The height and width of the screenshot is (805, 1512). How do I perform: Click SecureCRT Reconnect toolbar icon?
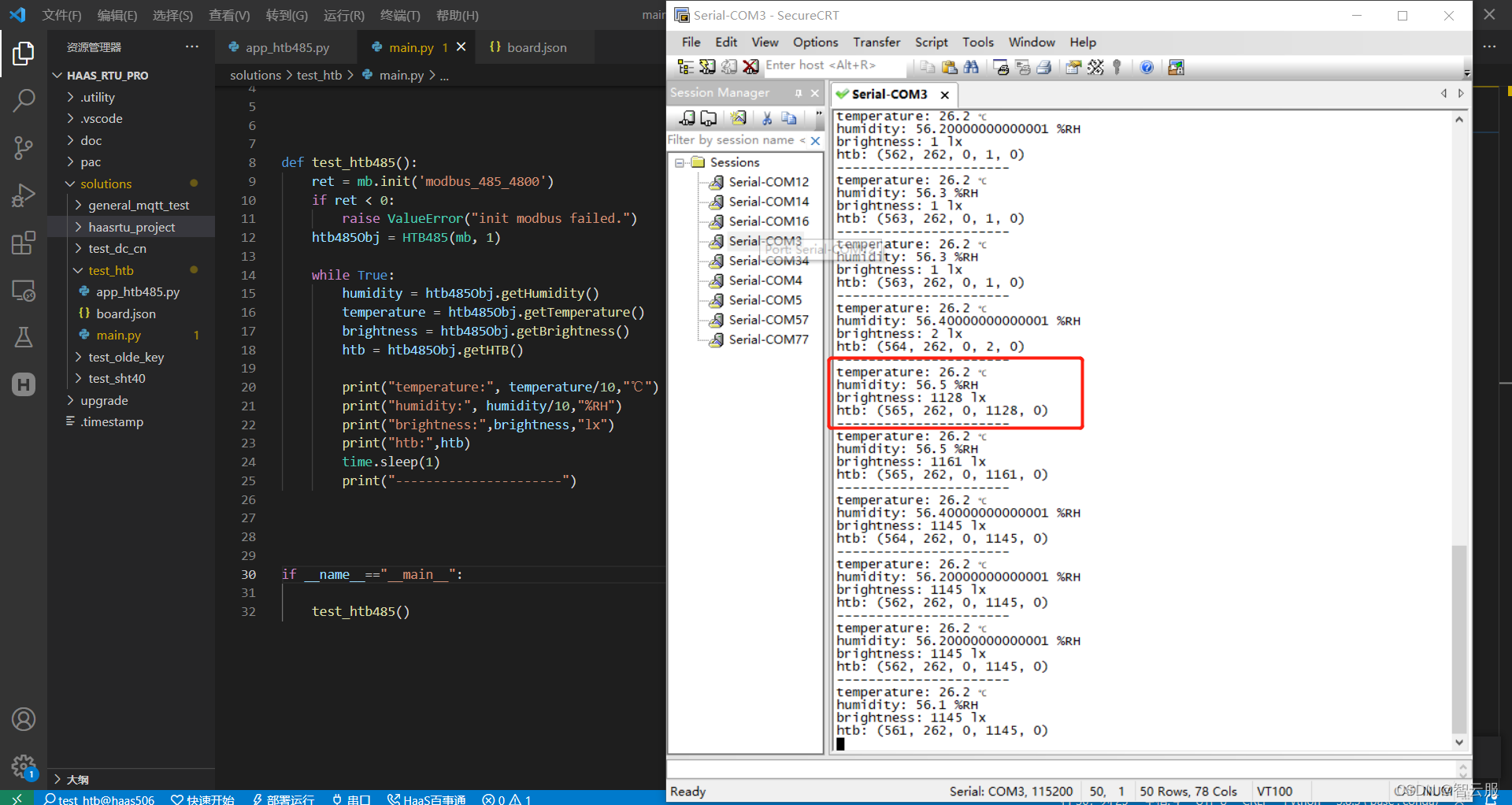point(729,67)
